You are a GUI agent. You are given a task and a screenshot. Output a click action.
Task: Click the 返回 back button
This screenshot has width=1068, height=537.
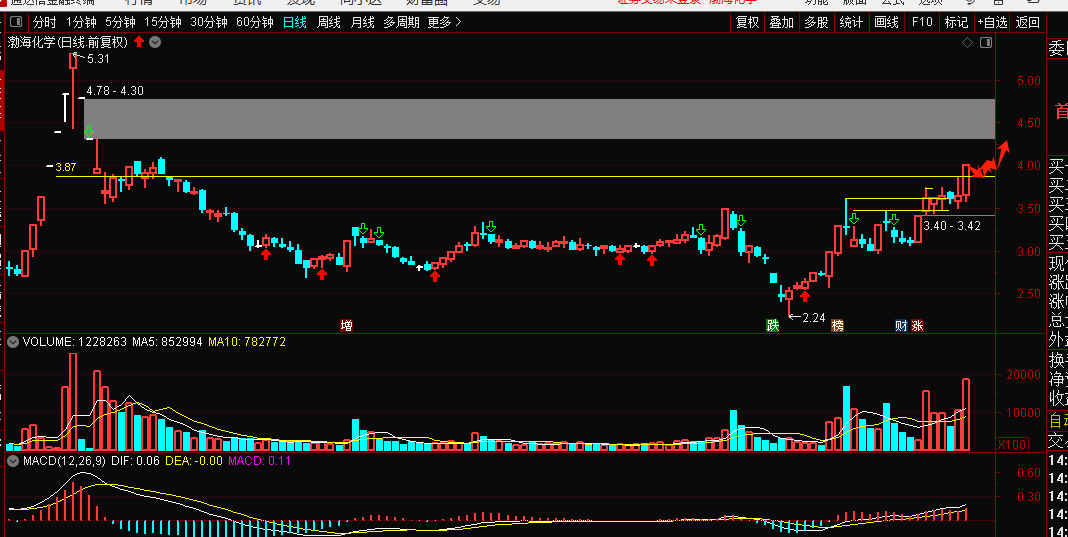[x=1028, y=22]
